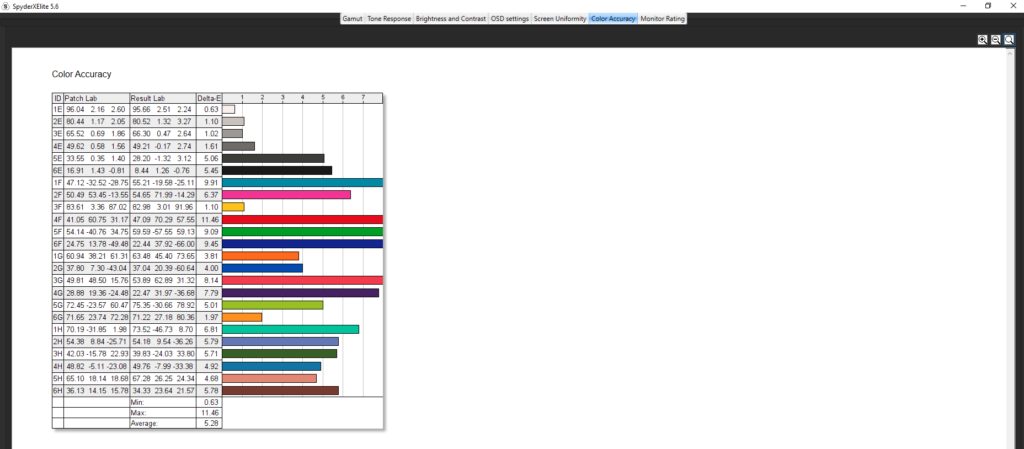Switch to the Gamut tab
The image size is (1024, 449).
coord(352,18)
